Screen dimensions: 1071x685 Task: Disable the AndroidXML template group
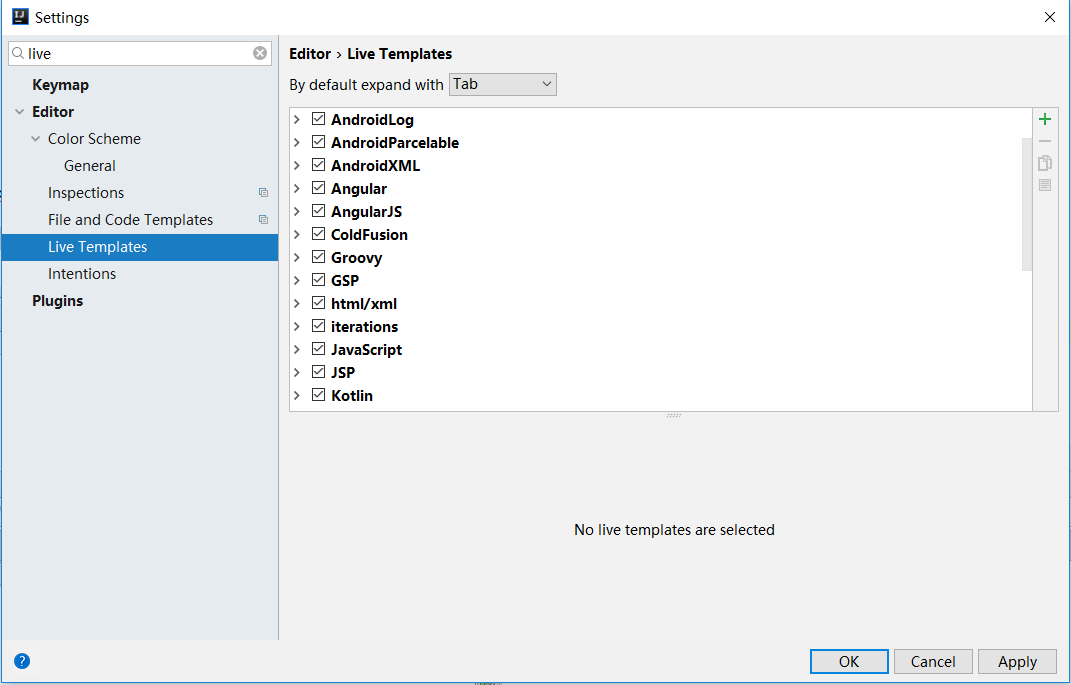coord(318,165)
